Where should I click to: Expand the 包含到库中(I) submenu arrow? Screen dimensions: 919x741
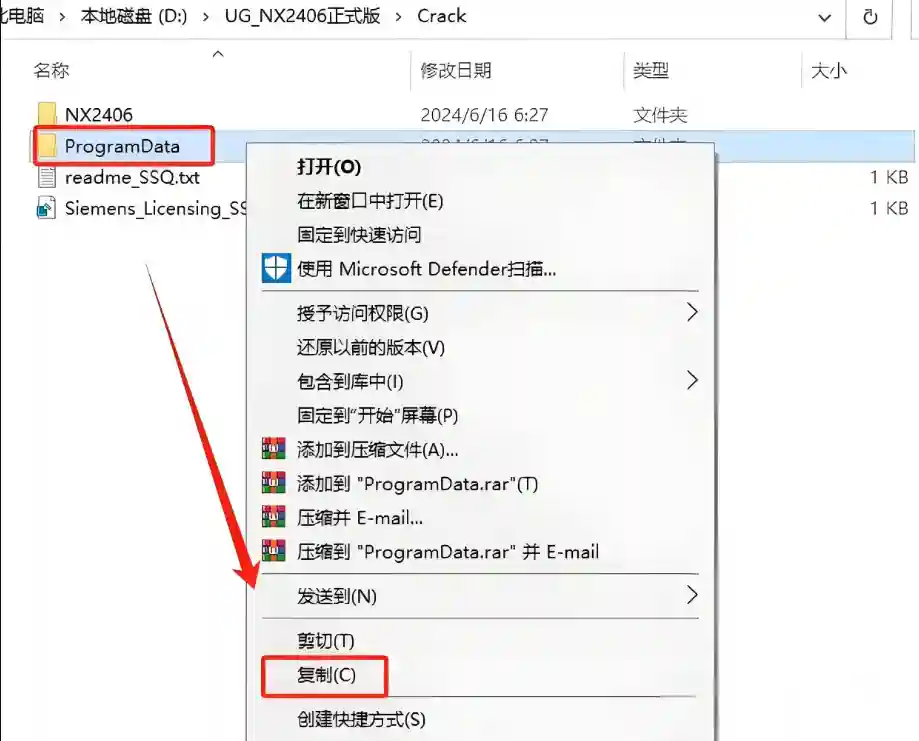[x=692, y=380]
